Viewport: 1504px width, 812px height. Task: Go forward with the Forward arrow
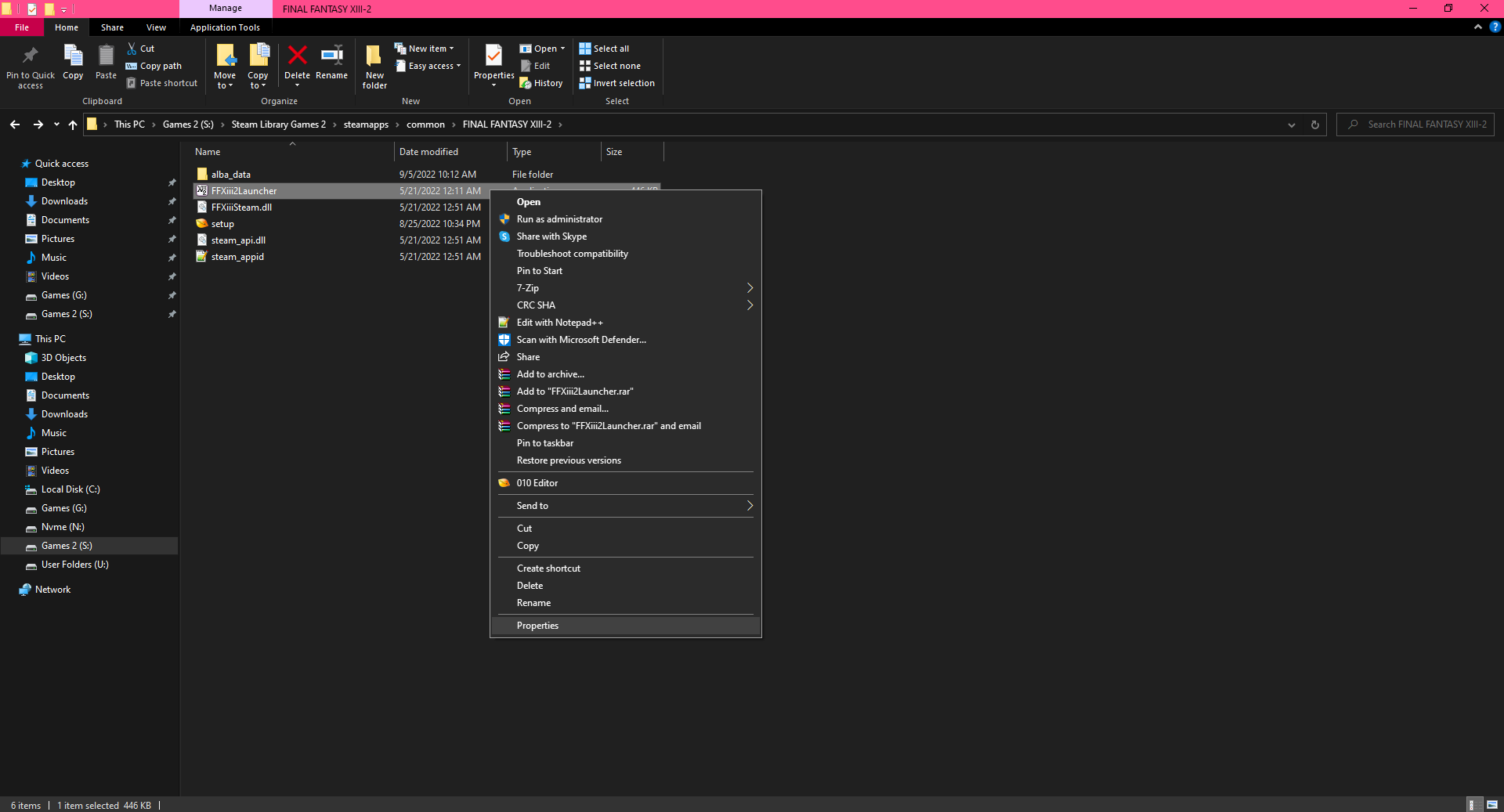(38, 125)
